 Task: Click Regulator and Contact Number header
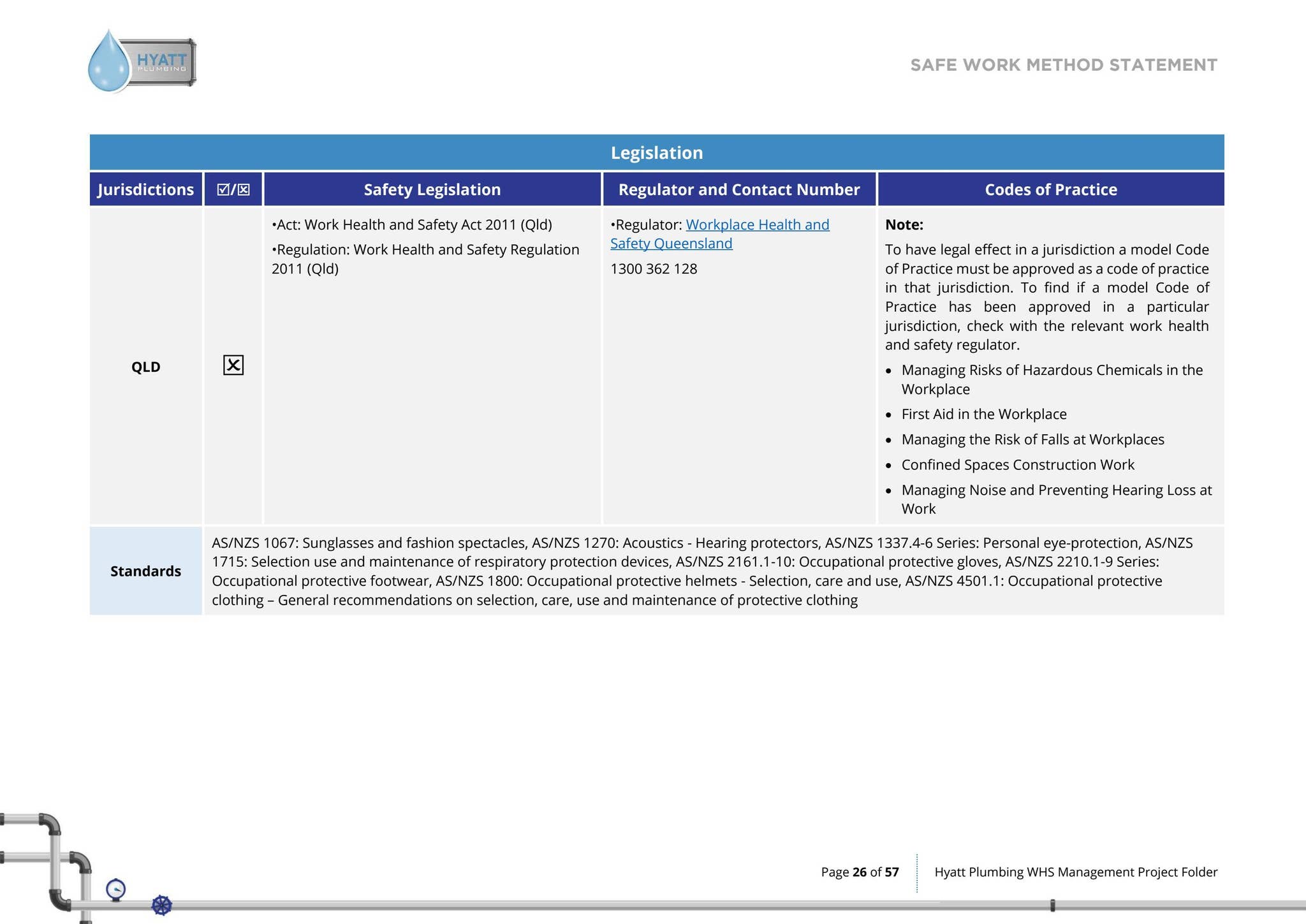point(739,189)
